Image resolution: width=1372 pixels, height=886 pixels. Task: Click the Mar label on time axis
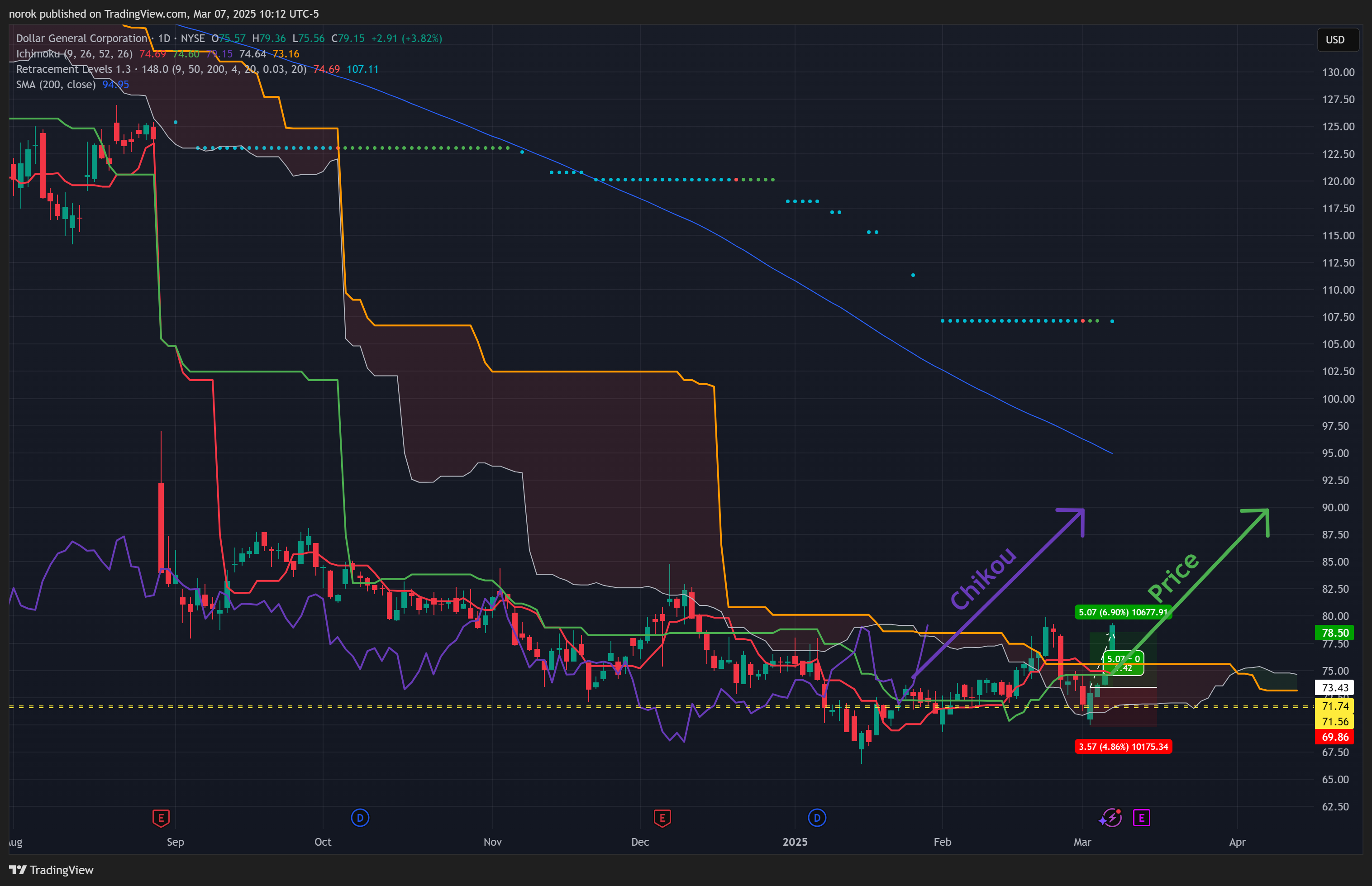(x=1082, y=842)
